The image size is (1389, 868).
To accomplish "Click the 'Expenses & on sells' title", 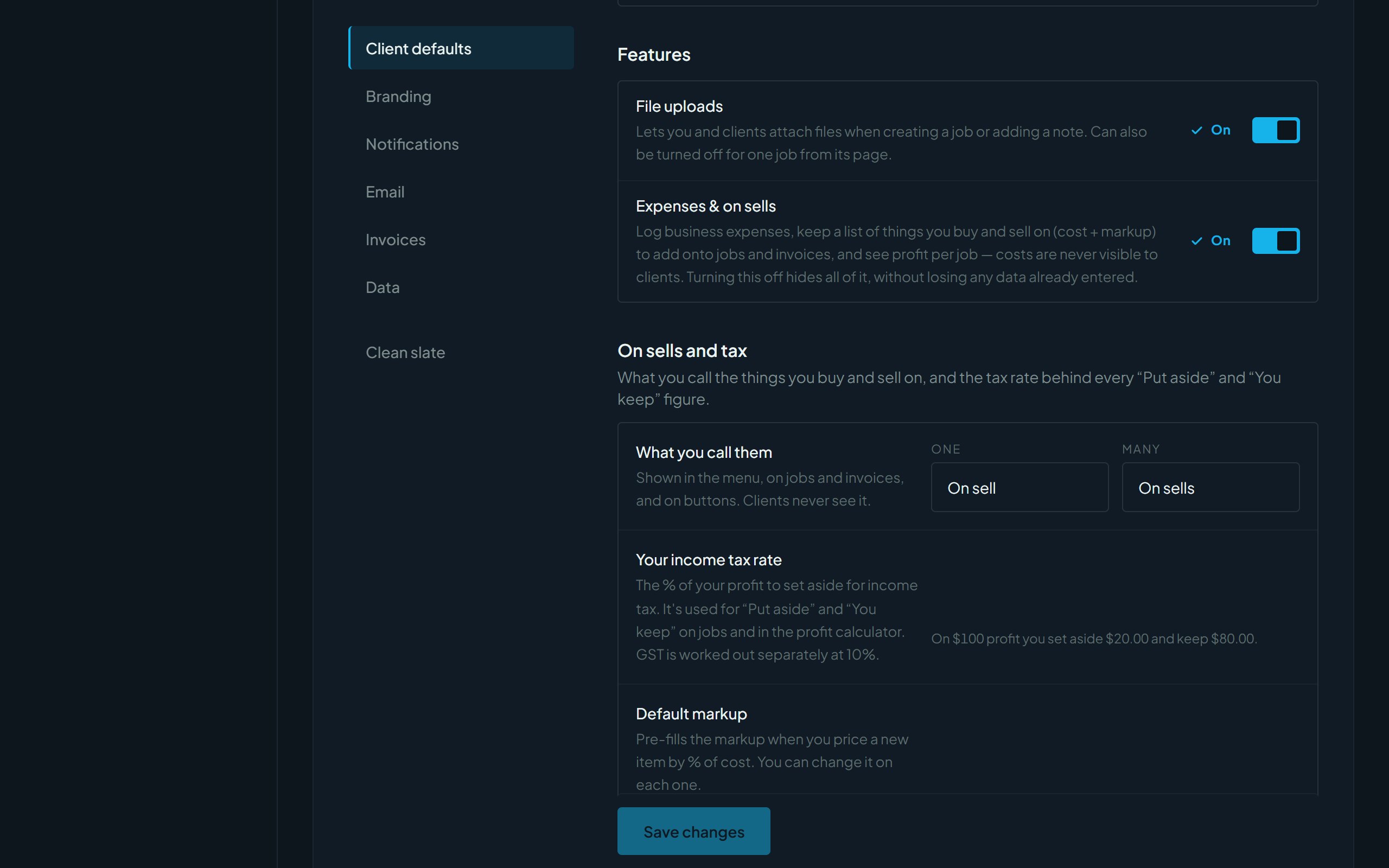I will click(705, 206).
